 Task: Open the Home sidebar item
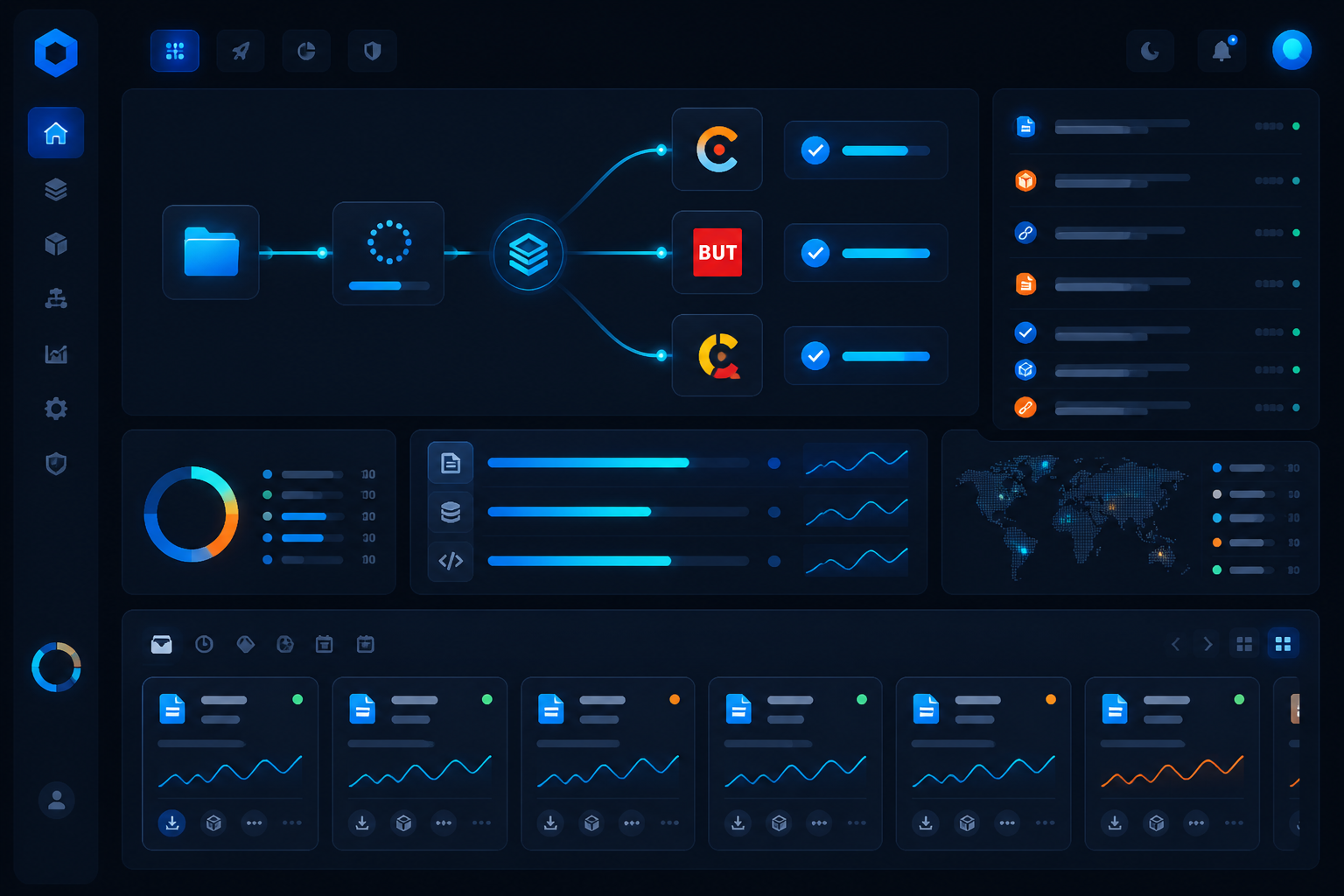point(56,133)
